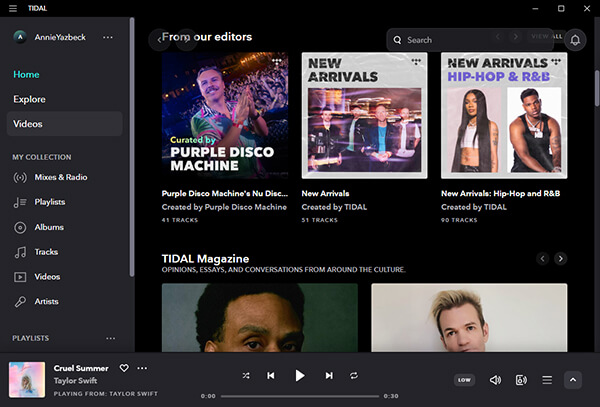The width and height of the screenshot is (600, 407).
Task: Open New Arrivals playlist cover
Action: (364, 116)
